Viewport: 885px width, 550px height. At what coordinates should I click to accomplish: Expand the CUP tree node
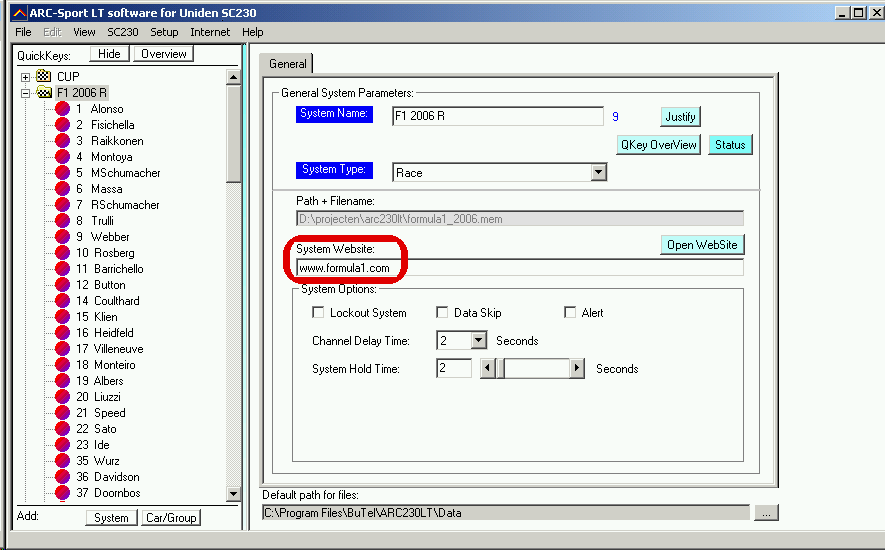[x=25, y=77]
